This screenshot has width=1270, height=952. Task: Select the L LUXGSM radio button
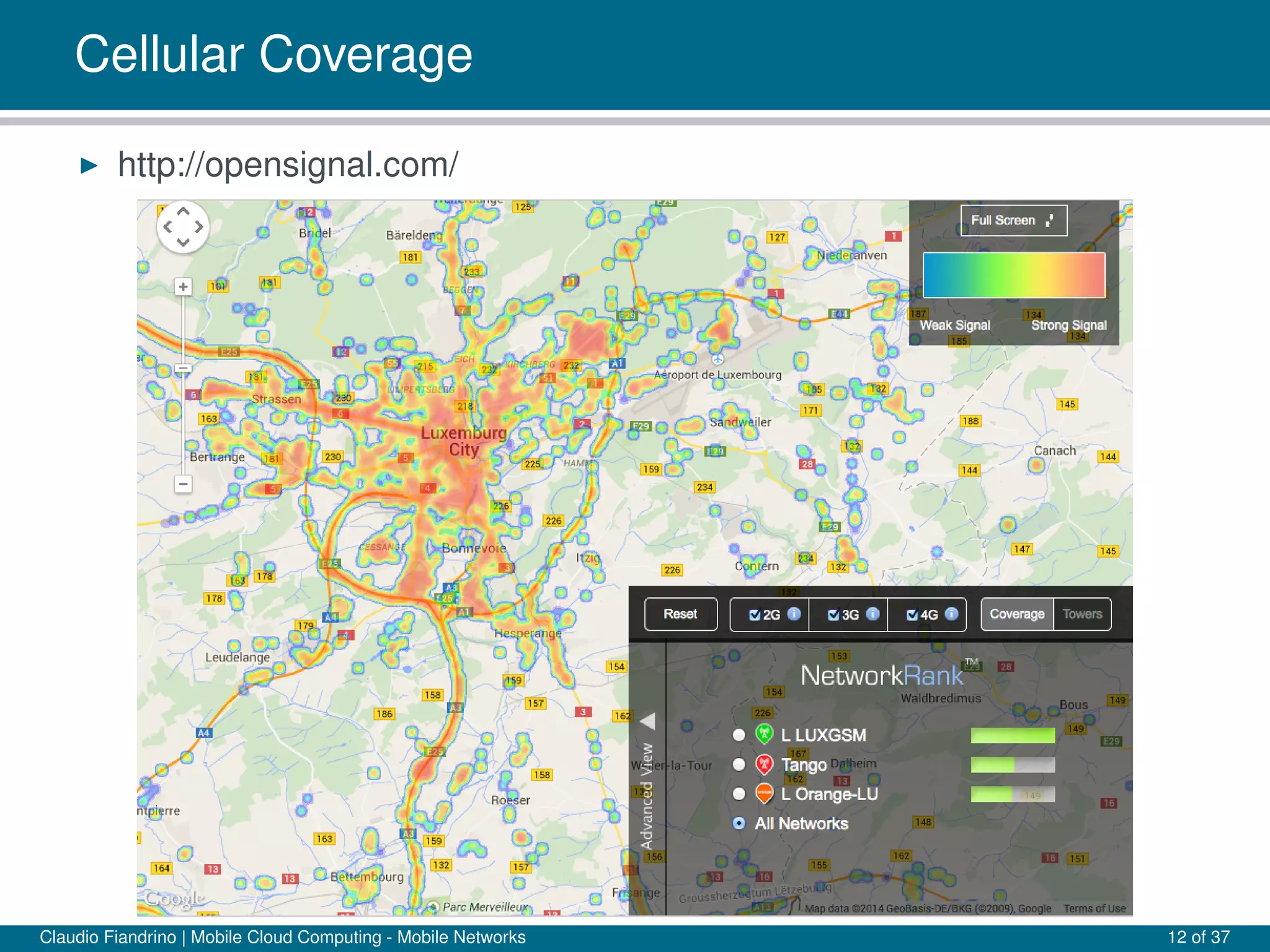coord(739,735)
